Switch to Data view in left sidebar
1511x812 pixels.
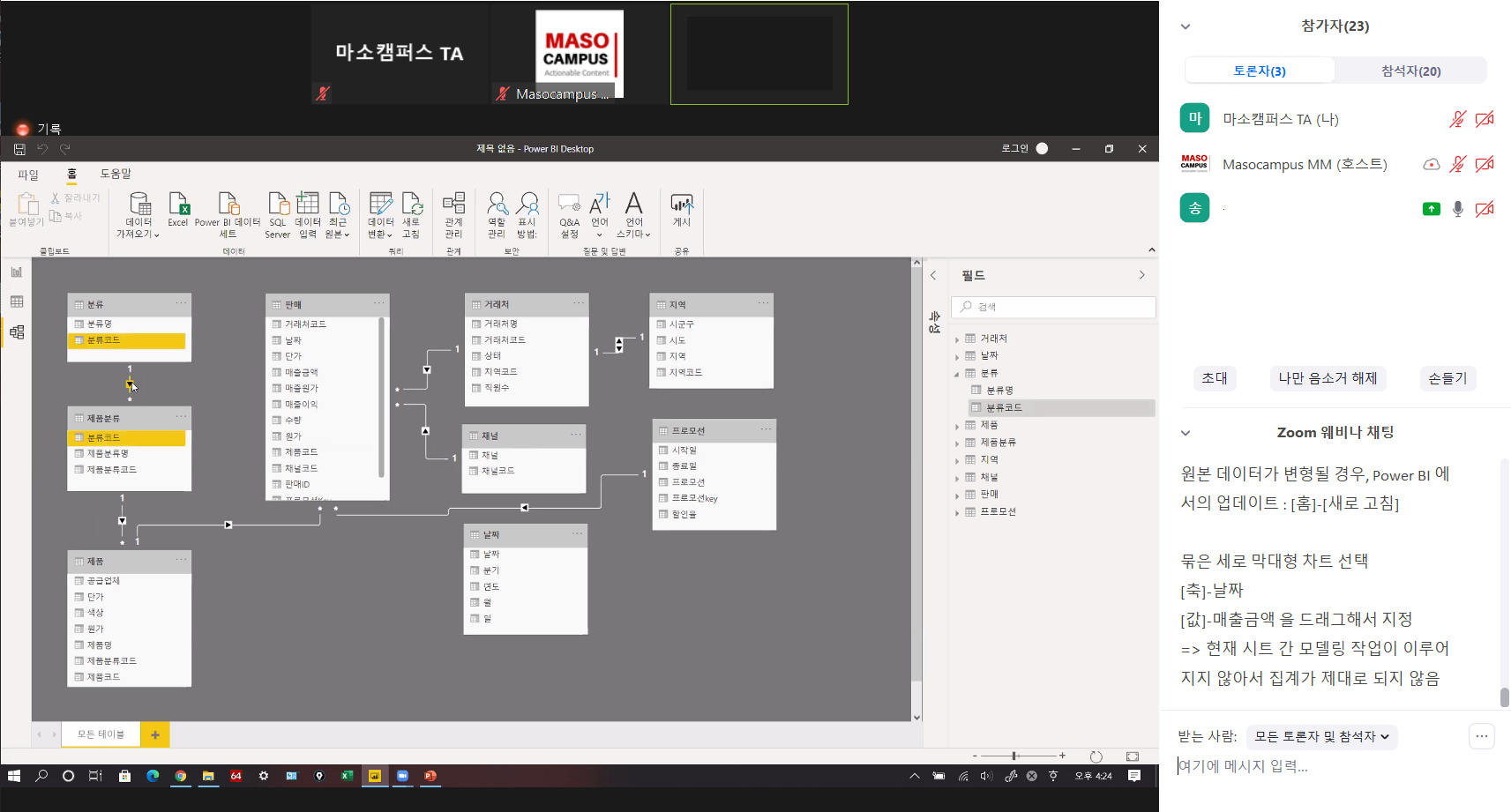click(x=17, y=302)
